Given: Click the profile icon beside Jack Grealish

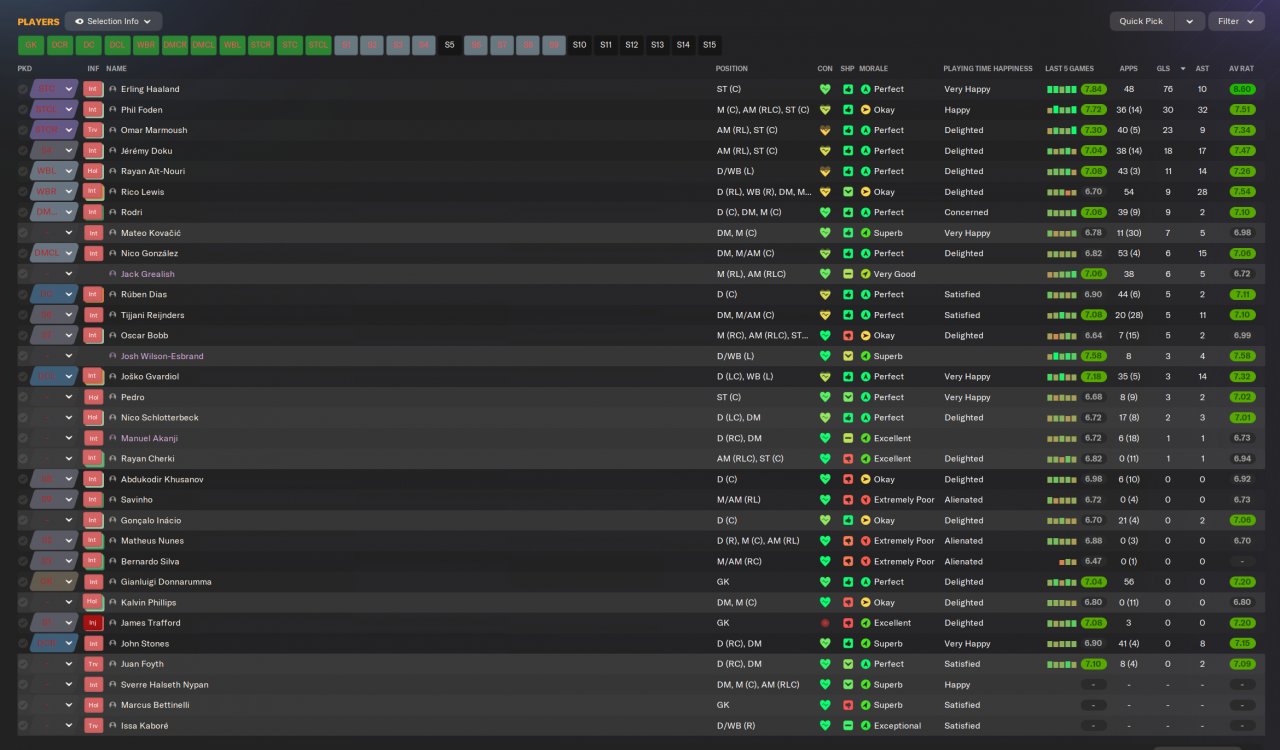Looking at the screenshot, I should pos(113,274).
